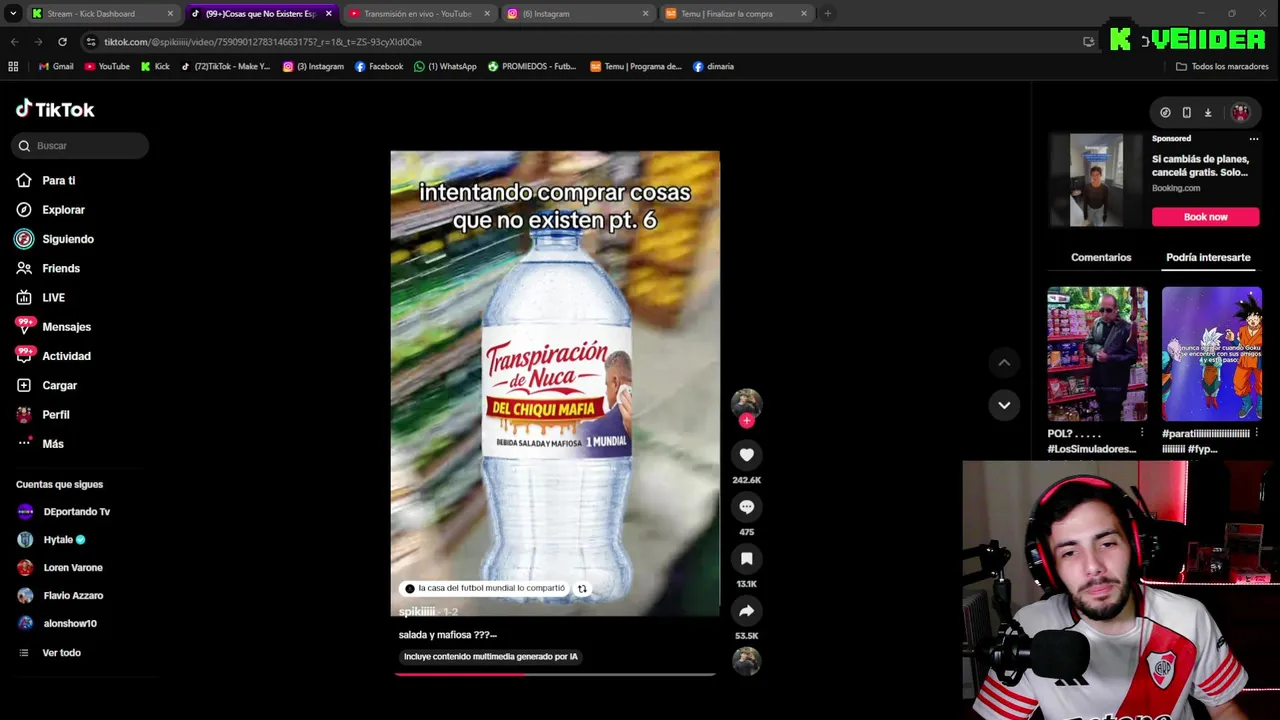Open the YouTube bookmark

(107, 67)
